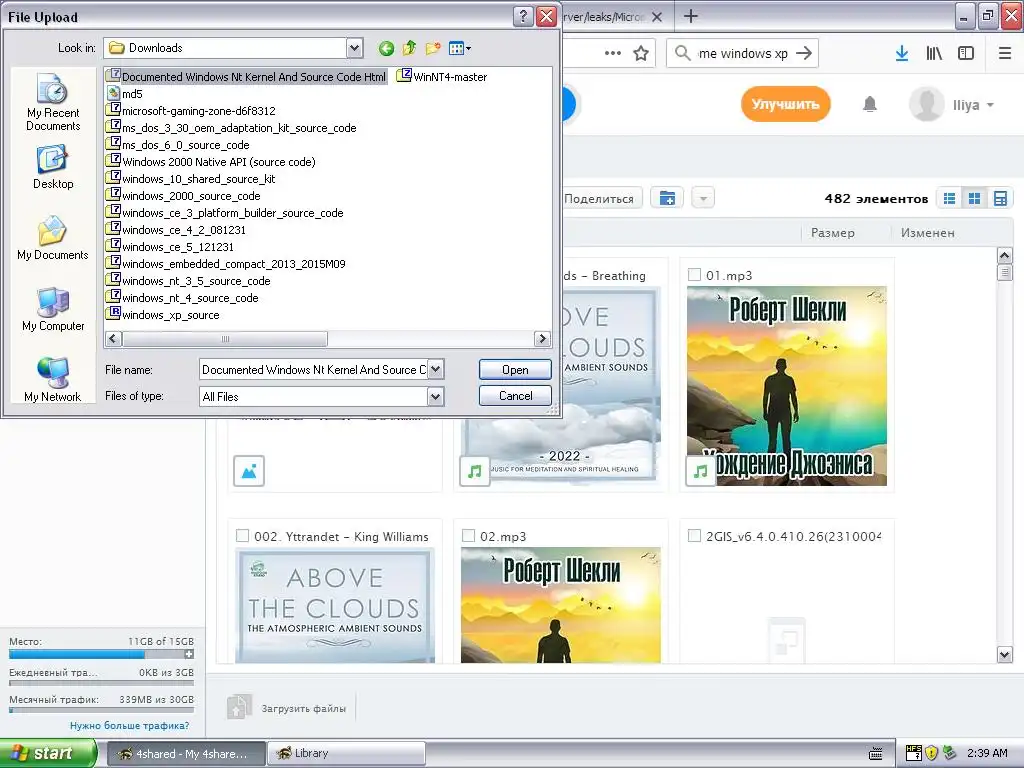Check the 002. Yttrandet - King Williams checkbox
The height and width of the screenshot is (768, 1024).
242,536
